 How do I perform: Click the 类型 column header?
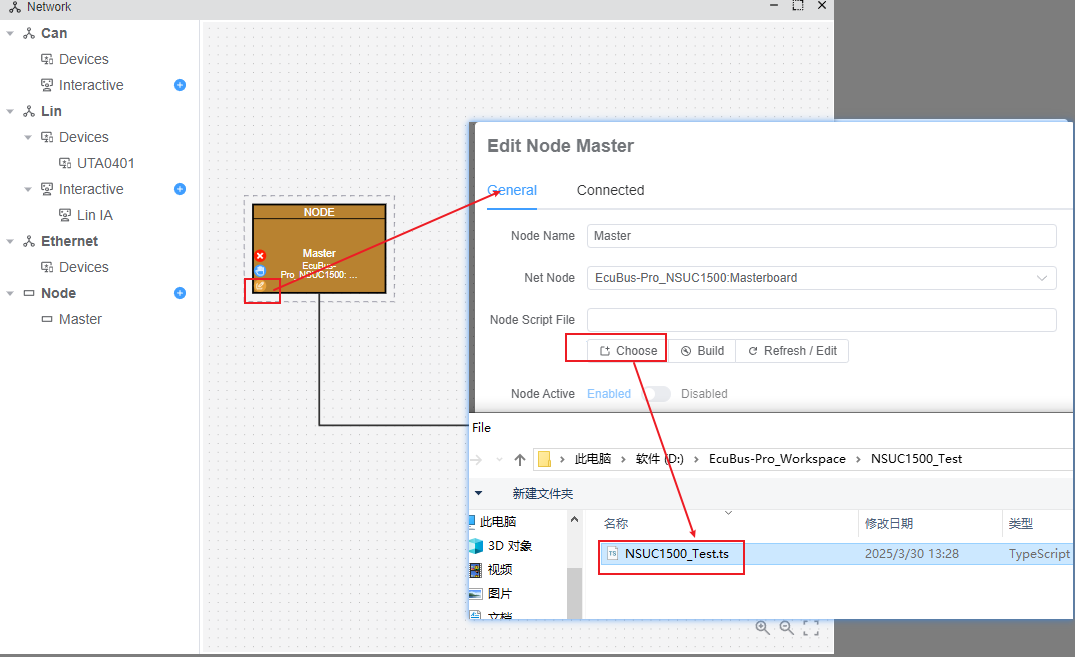pos(1020,523)
